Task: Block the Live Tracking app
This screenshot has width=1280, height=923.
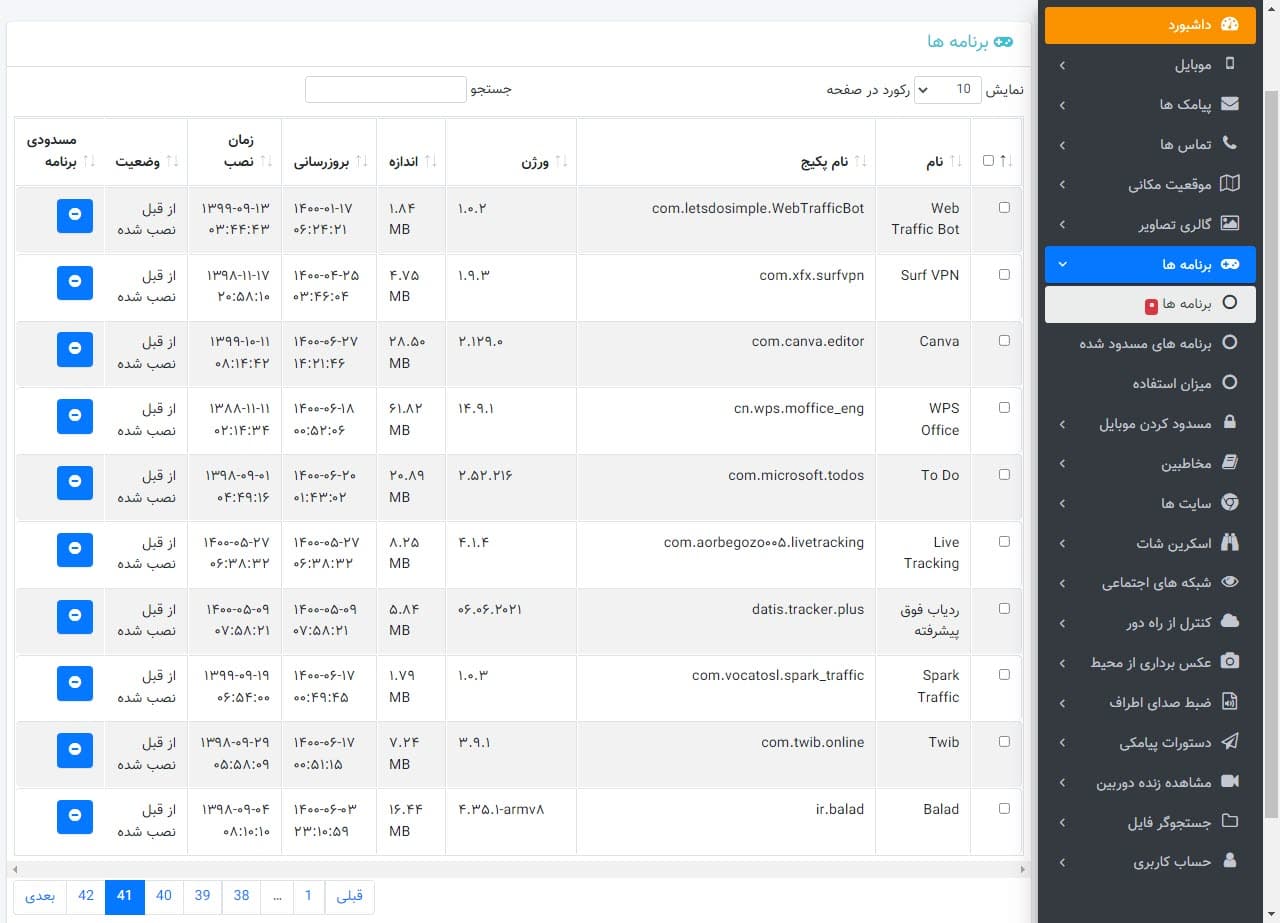Action: tap(75, 550)
